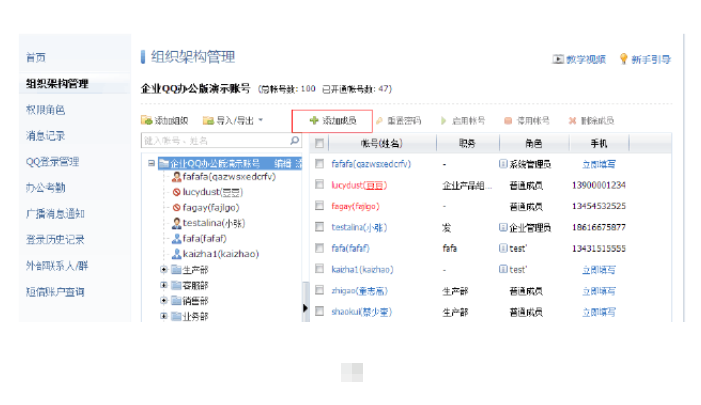701x405 pixels.
Task: Click 编辑 link on root tree node
Action: [x=283, y=164]
